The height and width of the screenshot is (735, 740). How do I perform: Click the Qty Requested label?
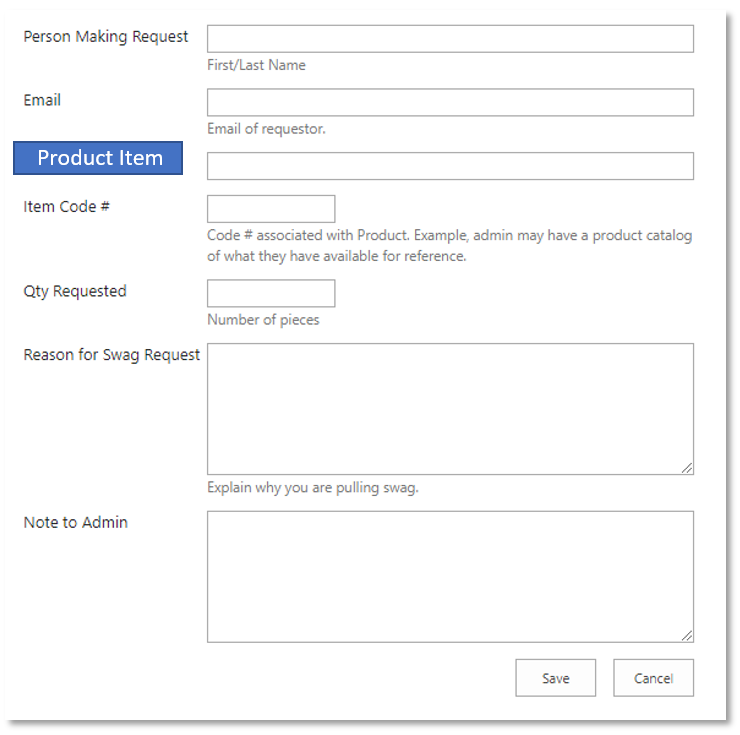coord(75,291)
